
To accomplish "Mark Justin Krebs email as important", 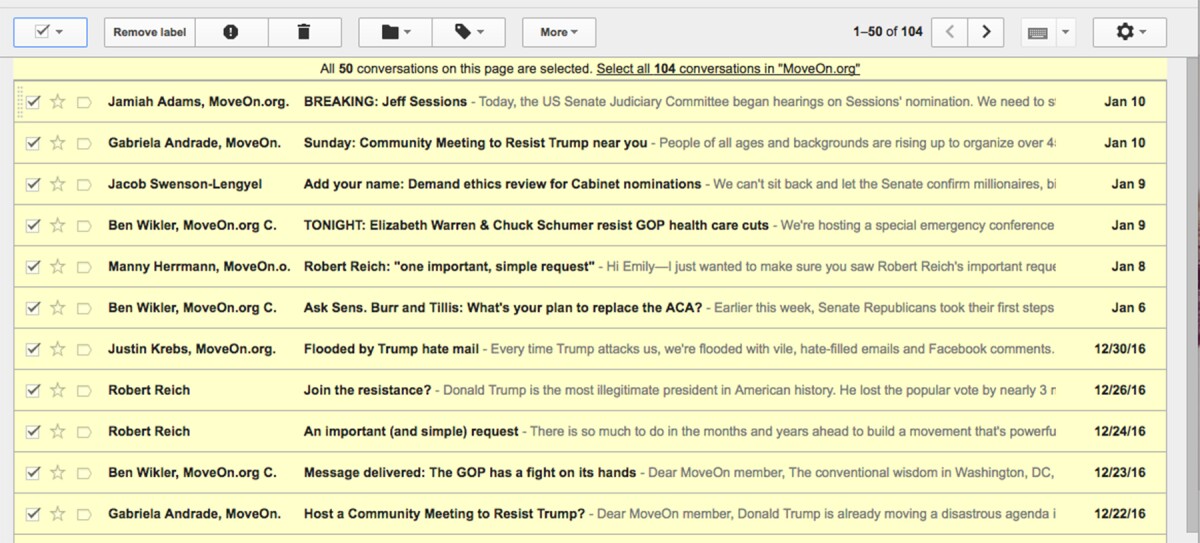I will (84, 349).
